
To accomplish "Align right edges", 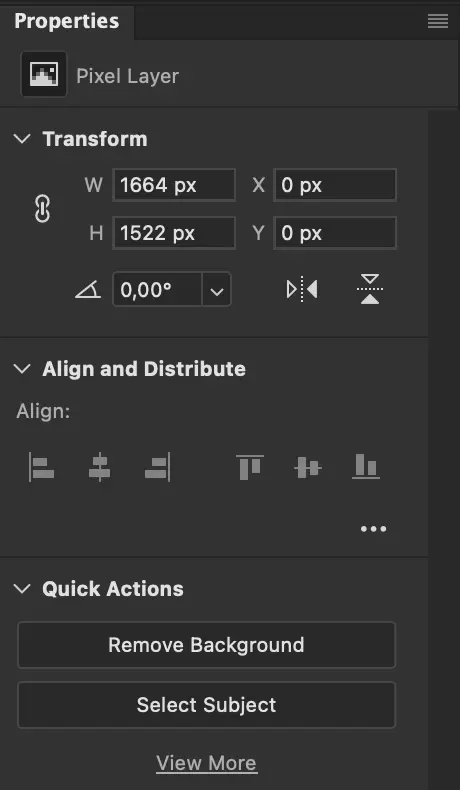I will 157,467.
